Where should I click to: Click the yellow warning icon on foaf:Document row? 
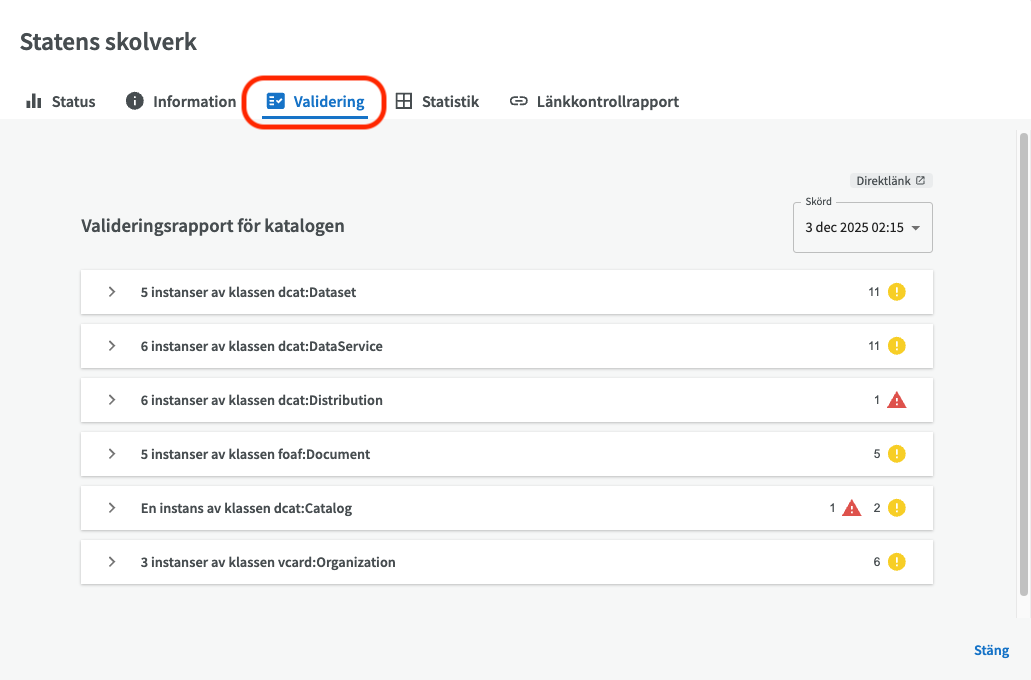click(x=897, y=454)
